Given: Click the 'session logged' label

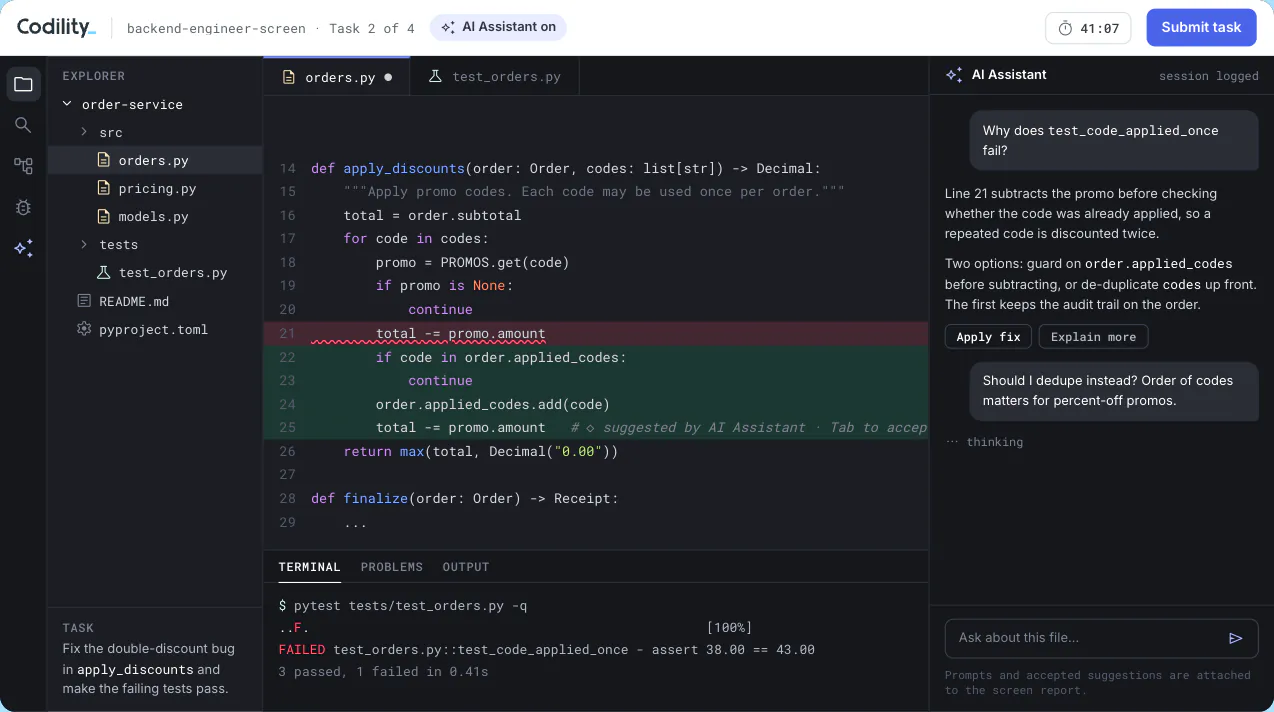Looking at the screenshot, I should [1208, 76].
